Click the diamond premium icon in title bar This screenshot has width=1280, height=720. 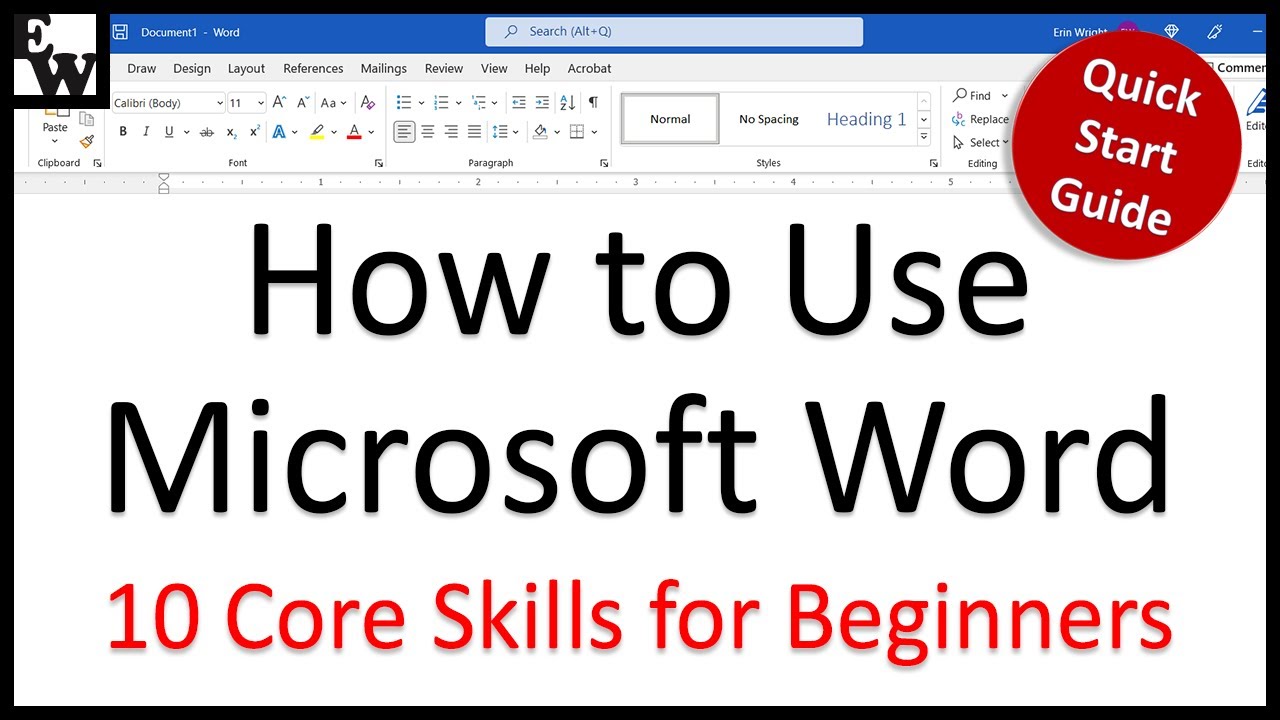click(1172, 32)
